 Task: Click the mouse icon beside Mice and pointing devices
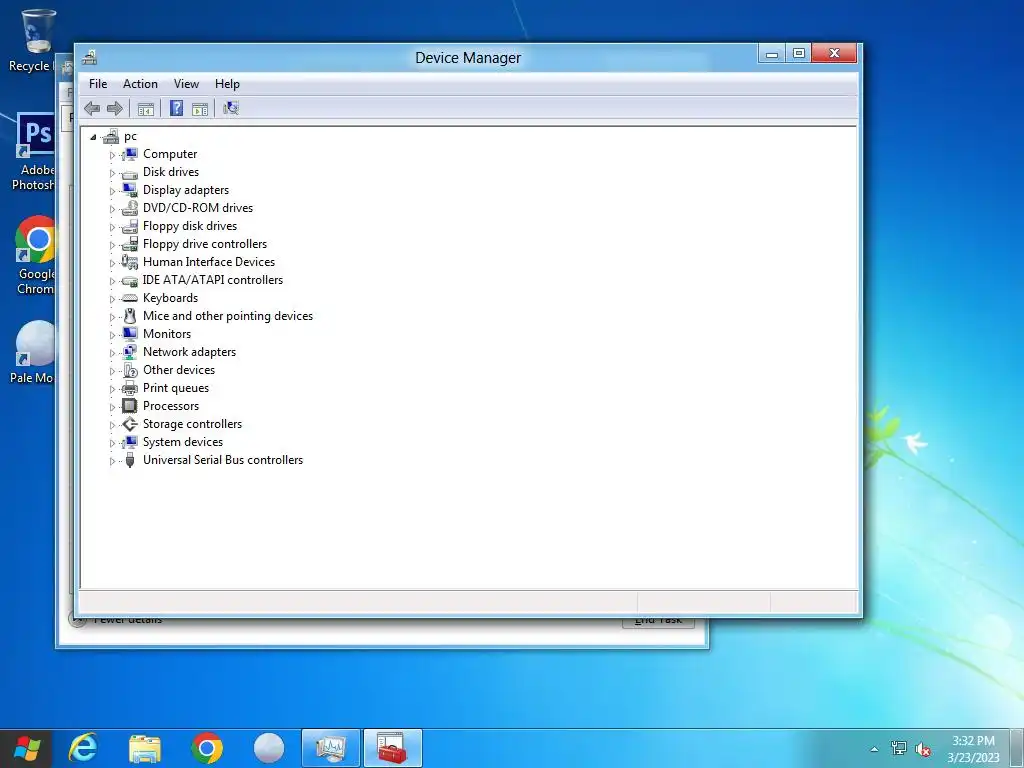[130, 316]
